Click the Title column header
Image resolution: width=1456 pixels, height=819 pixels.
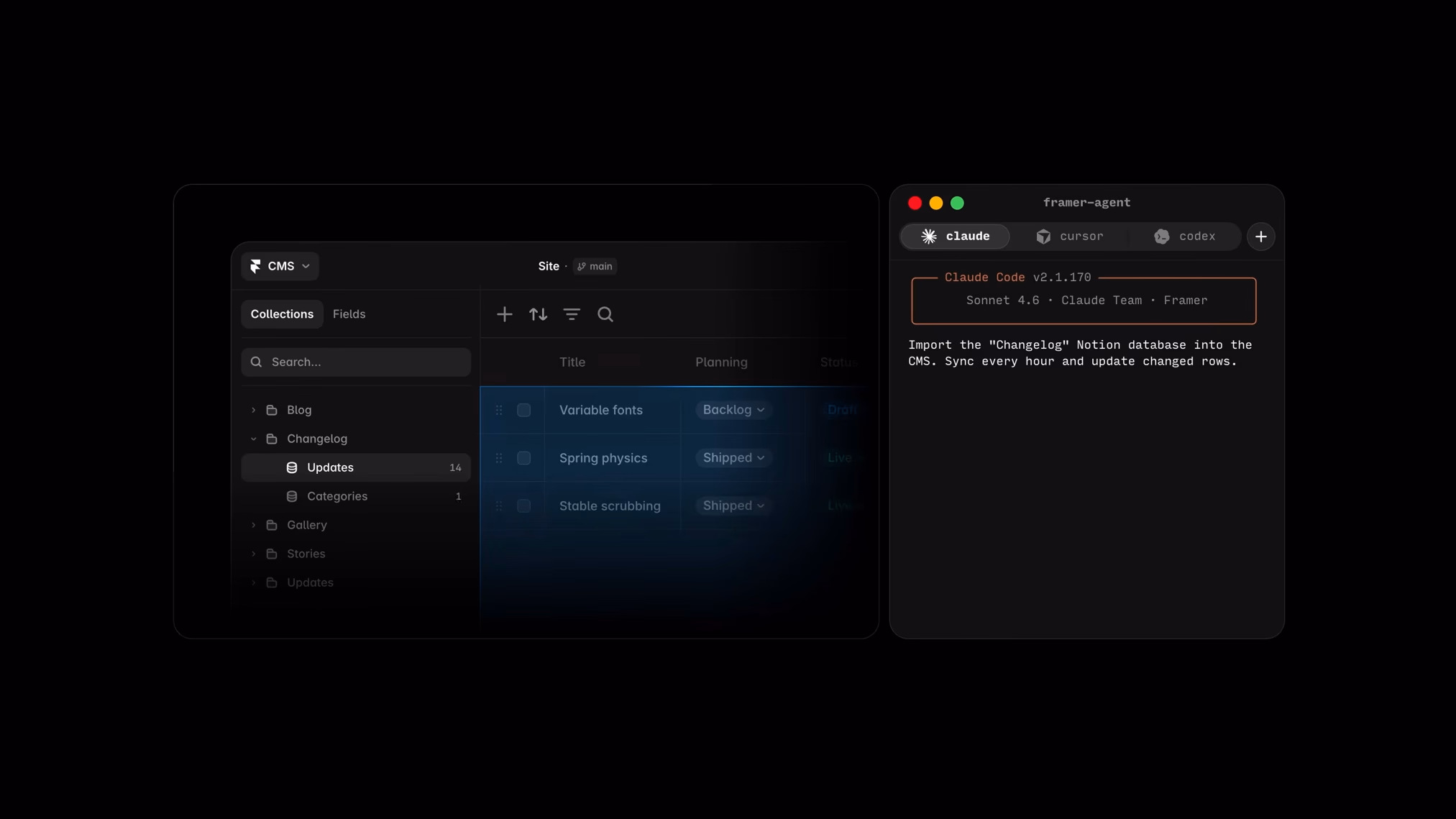(572, 362)
